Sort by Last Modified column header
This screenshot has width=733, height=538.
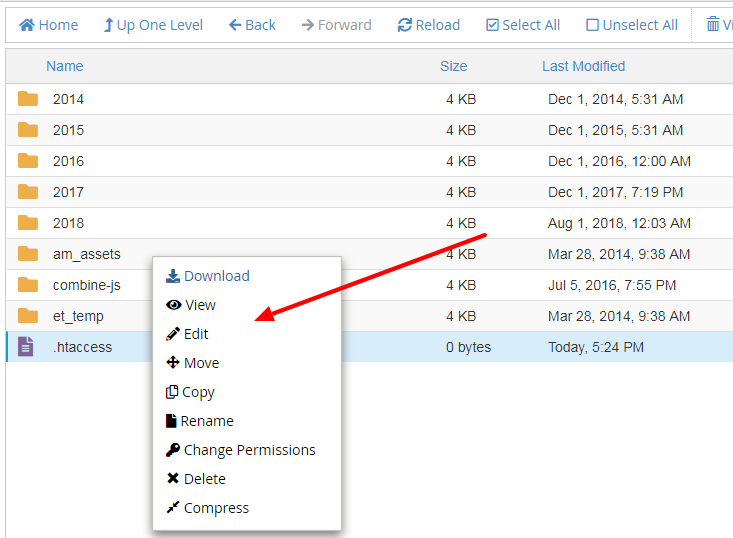[583, 66]
